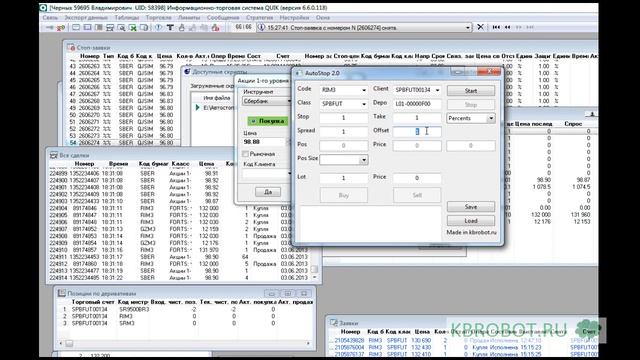This screenshot has width=640, height=360.
Task: Select deal row 224914 in Все сделки
Action: pos(180,278)
